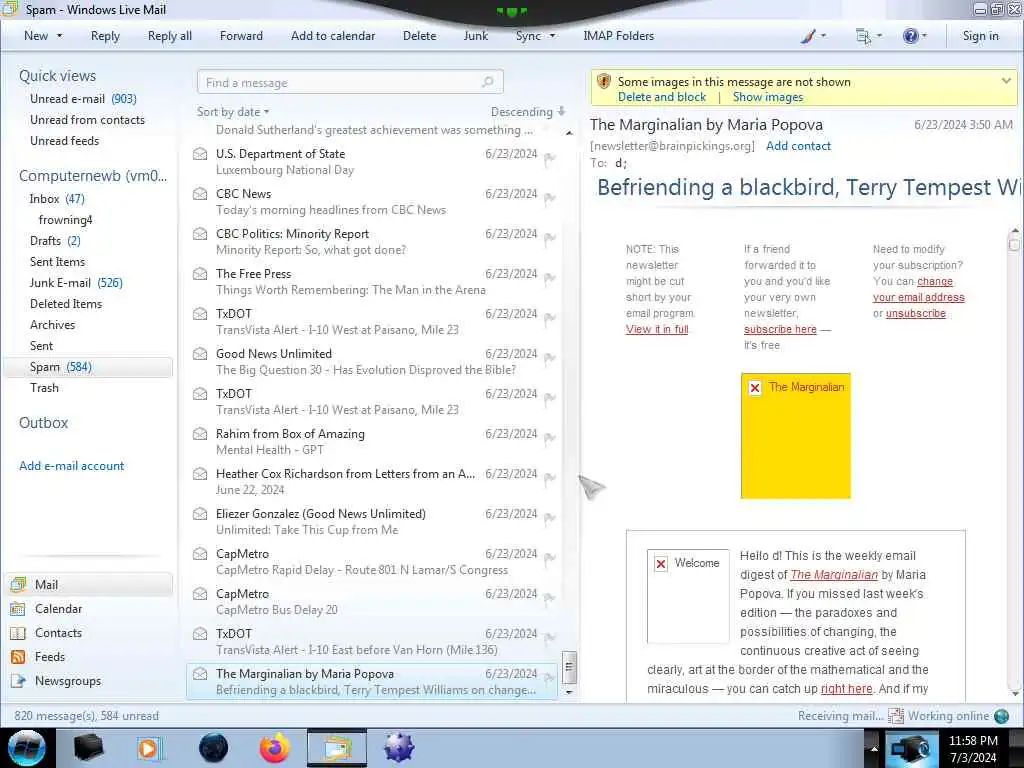Screen dimensions: 1024x768
Task: Collapse the Computernewb account header
Action: click(x=93, y=176)
